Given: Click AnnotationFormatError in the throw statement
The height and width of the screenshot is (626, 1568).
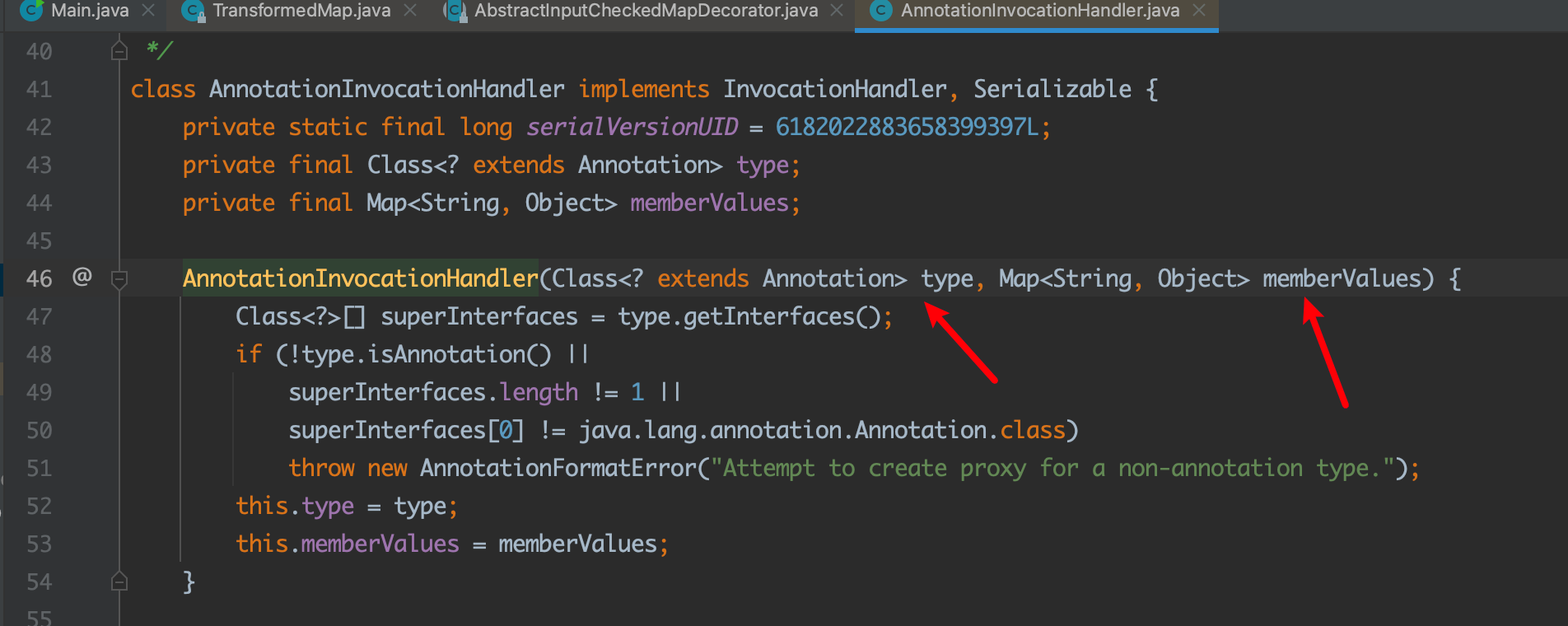Looking at the screenshot, I should click(558, 469).
